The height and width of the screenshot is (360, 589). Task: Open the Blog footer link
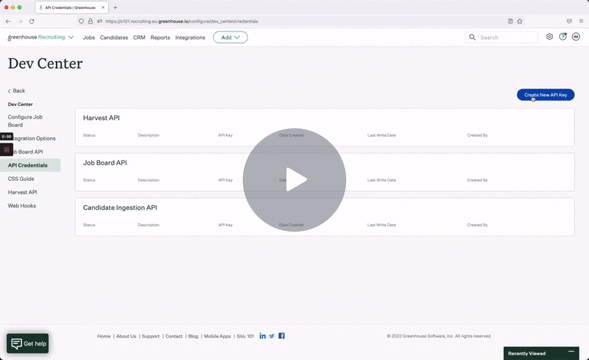pos(193,336)
